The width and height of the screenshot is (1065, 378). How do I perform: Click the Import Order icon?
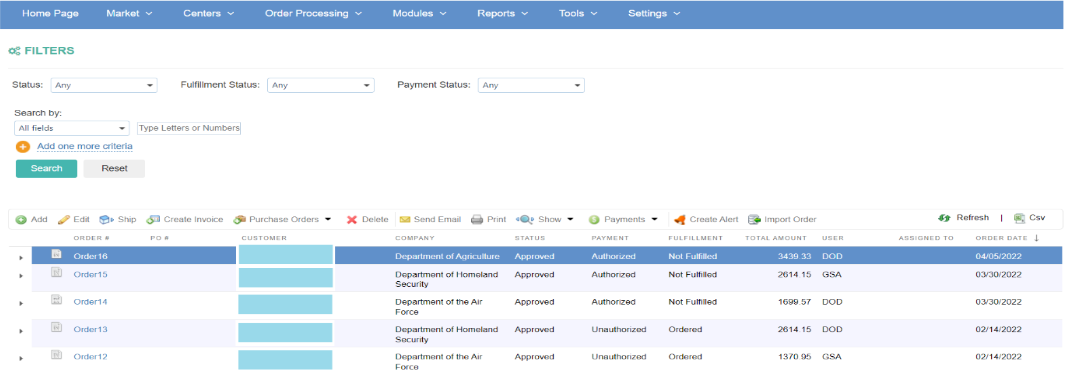point(754,219)
